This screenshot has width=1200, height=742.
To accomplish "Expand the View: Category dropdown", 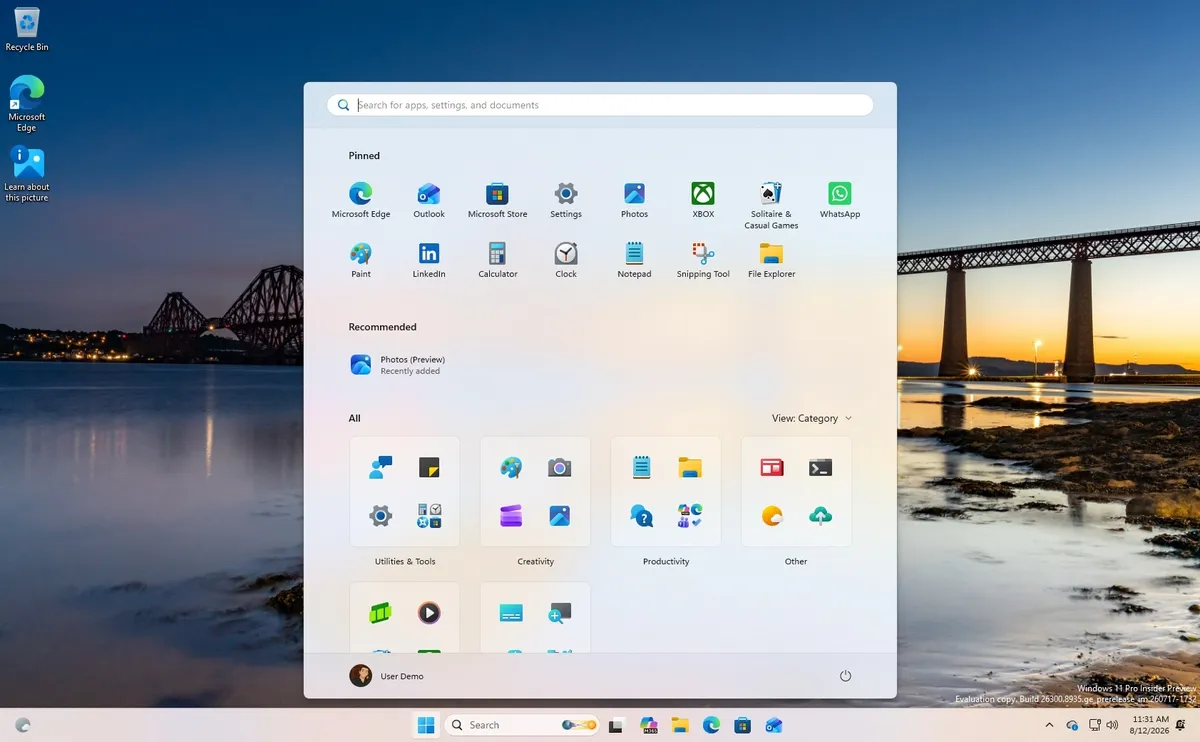I will (x=812, y=418).
